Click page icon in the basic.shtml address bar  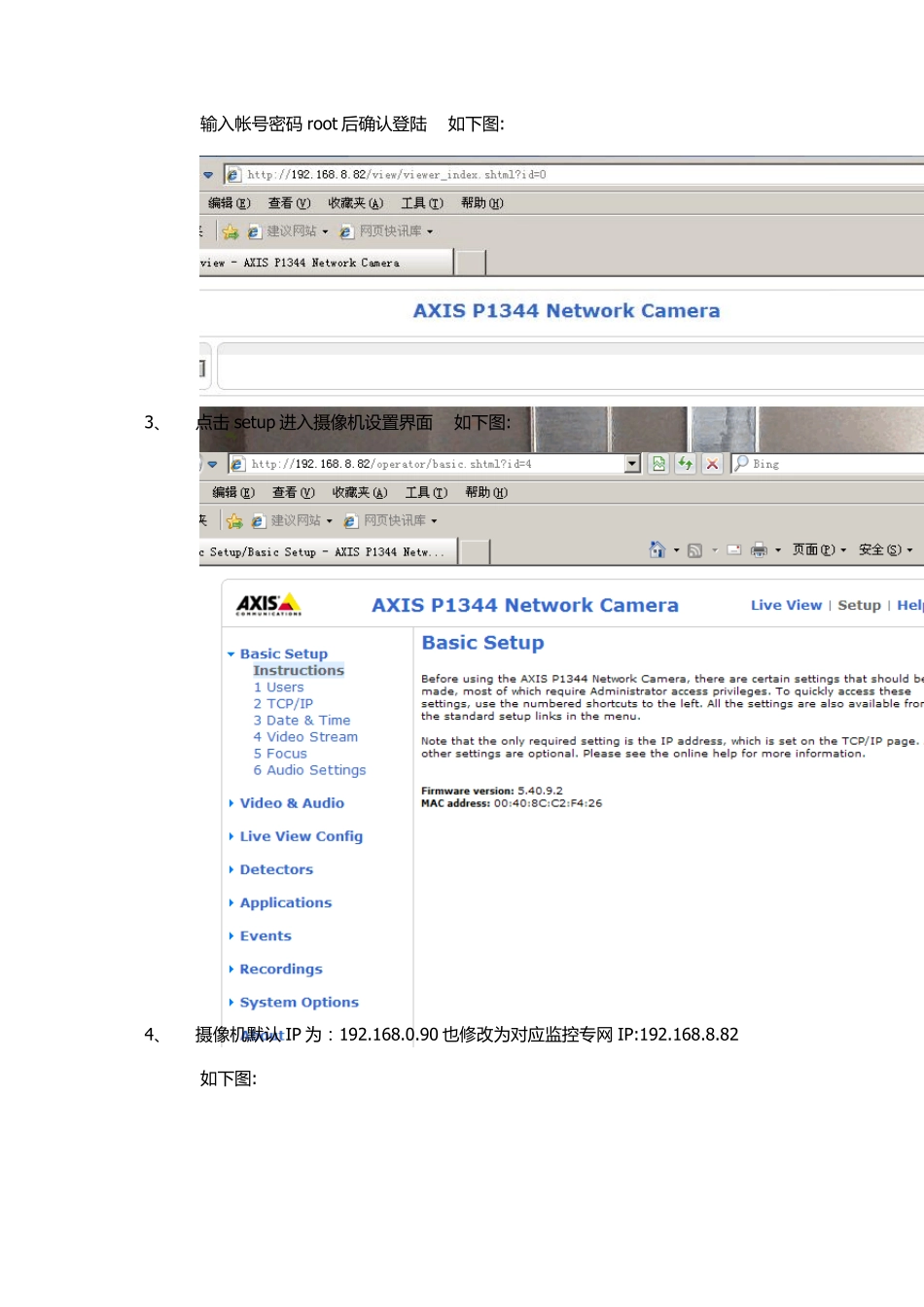(237, 464)
